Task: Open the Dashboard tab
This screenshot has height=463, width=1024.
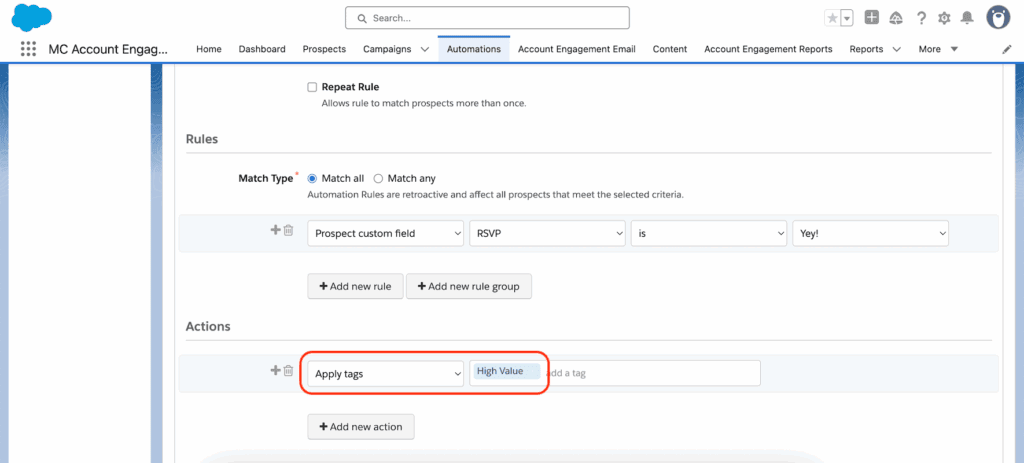Action: (262, 49)
